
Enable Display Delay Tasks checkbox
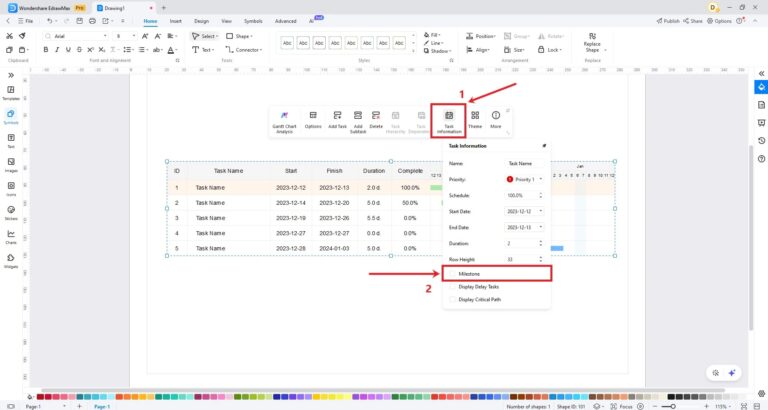(453, 287)
